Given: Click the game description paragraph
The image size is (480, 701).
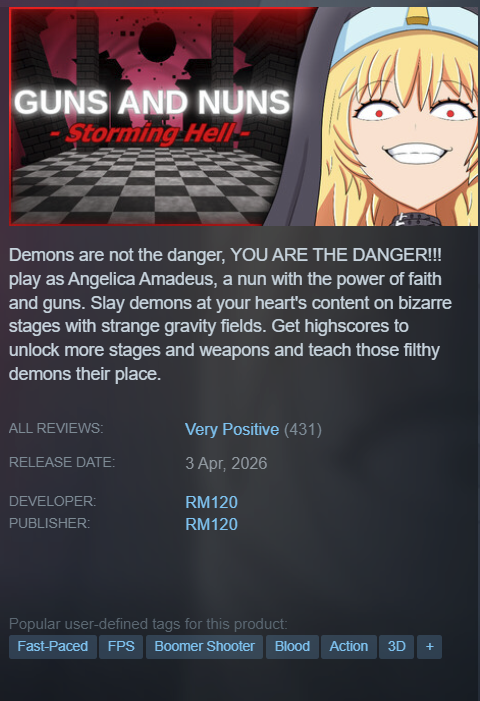Looking at the screenshot, I should coord(230,314).
